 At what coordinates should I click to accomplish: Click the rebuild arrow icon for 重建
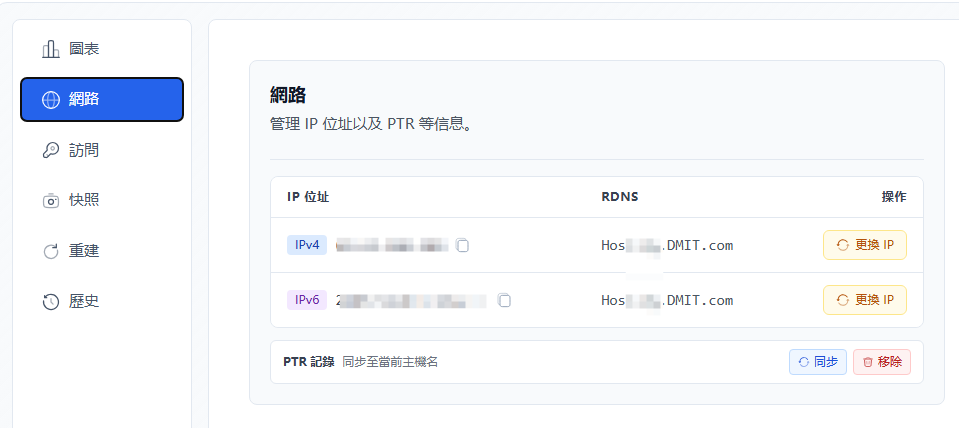(50, 251)
